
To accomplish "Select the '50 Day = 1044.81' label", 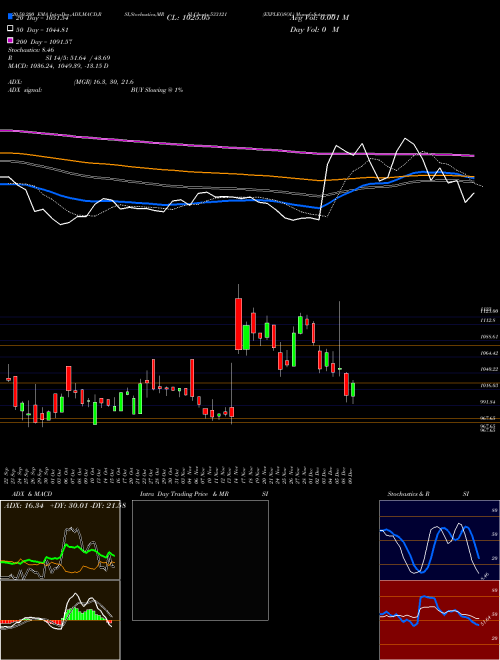I will (x=42, y=29).
